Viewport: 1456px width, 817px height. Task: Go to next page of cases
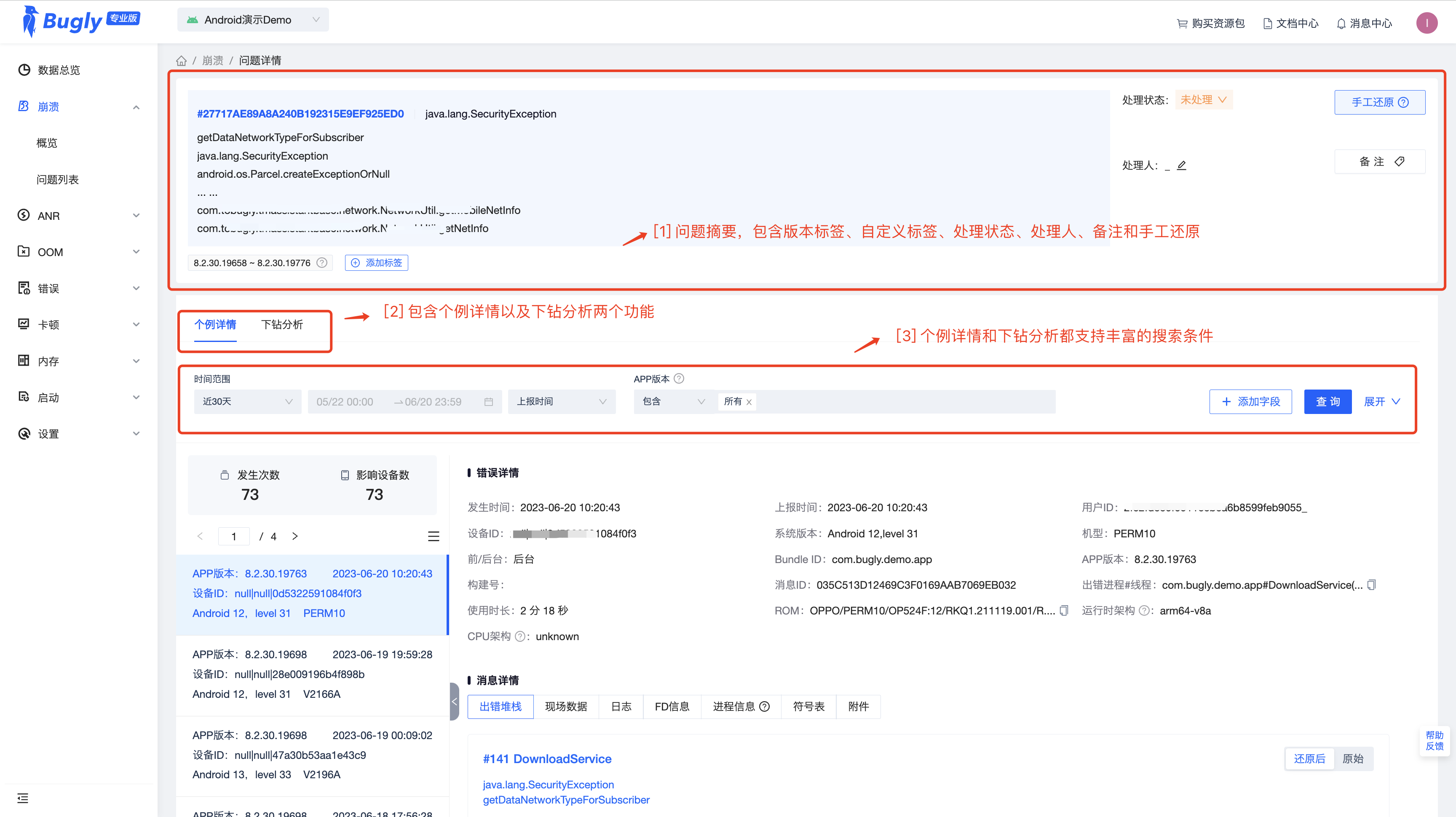[294, 536]
